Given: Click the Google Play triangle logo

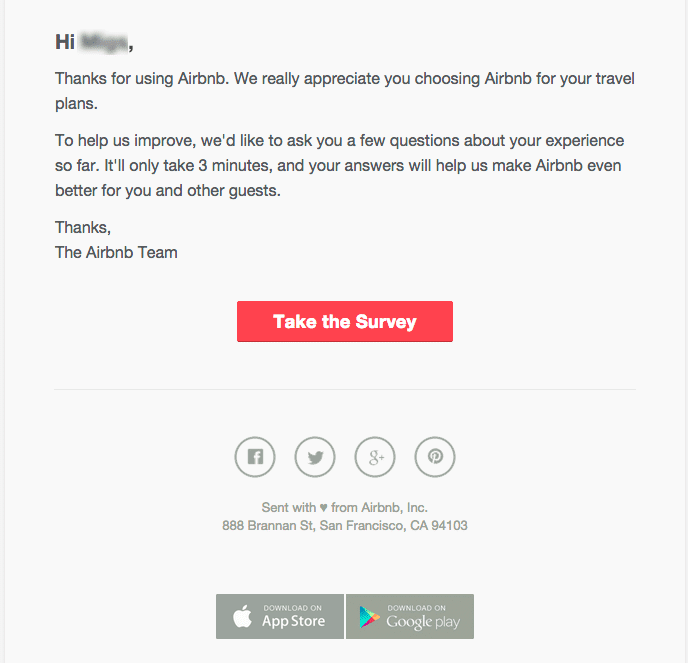Looking at the screenshot, I should (x=372, y=617).
